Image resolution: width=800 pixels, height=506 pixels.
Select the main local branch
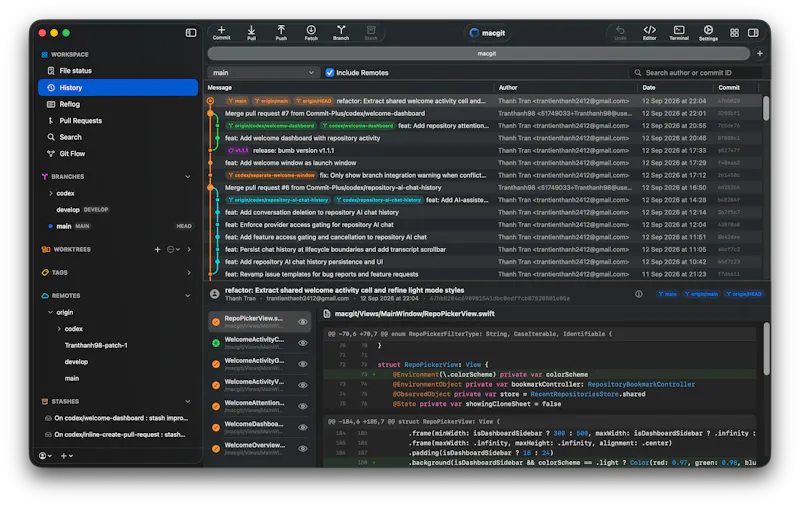pos(118,226)
